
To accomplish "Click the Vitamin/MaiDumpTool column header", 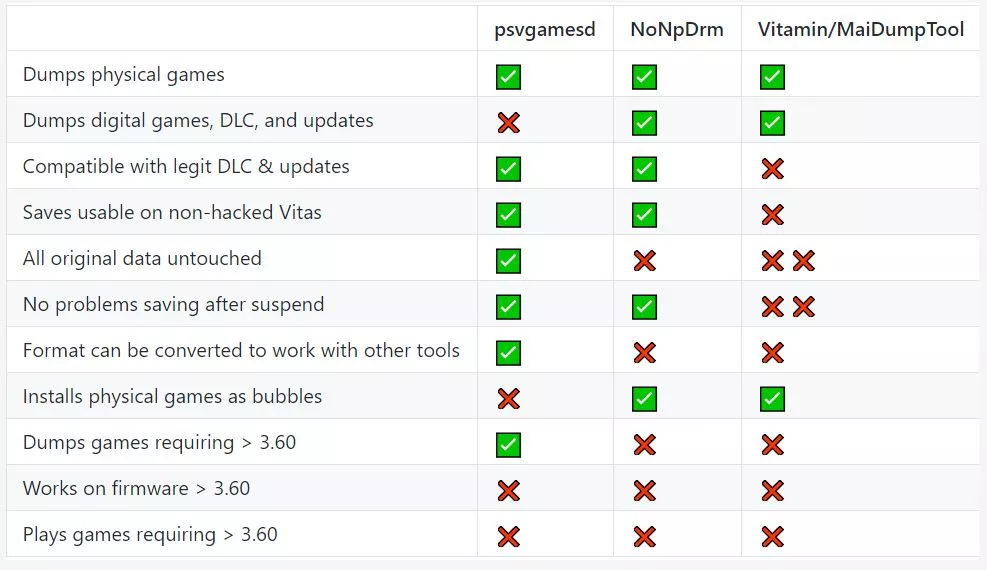I will (x=861, y=29).
